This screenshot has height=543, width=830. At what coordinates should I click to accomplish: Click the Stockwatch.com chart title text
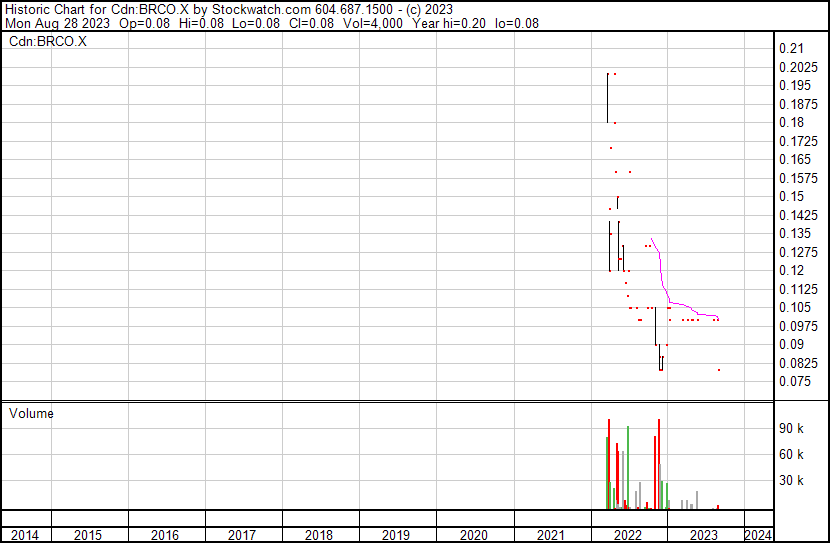pos(226,9)
